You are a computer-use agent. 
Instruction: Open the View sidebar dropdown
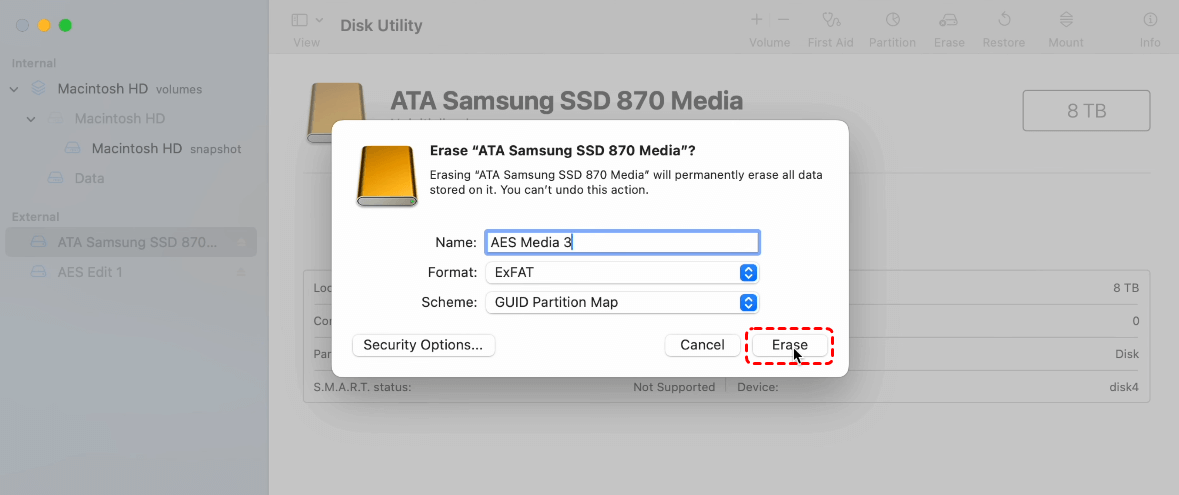[x=307, y=20]
